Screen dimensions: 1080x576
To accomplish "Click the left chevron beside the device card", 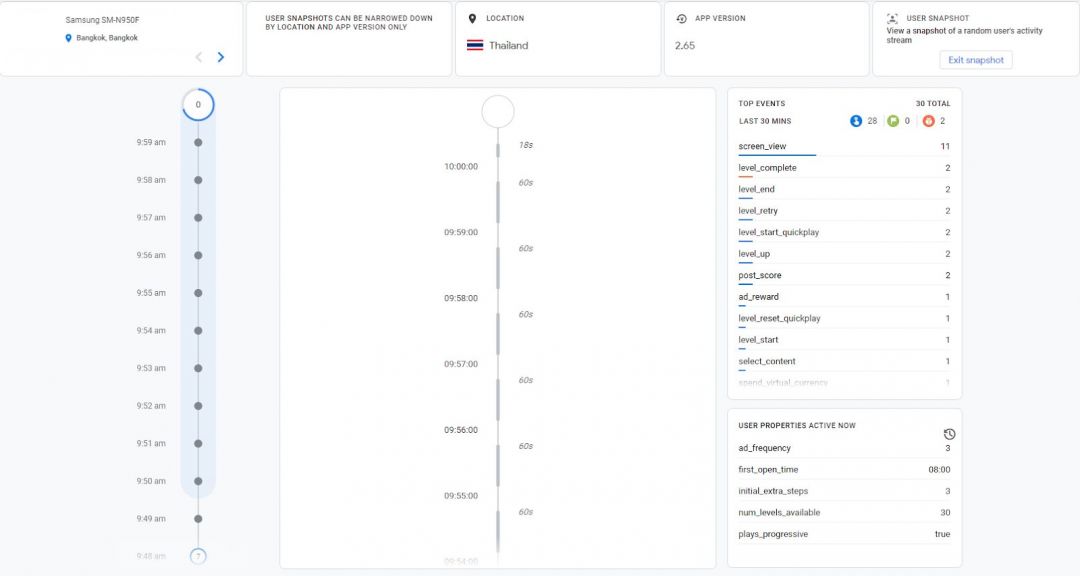I will [198, 57].
